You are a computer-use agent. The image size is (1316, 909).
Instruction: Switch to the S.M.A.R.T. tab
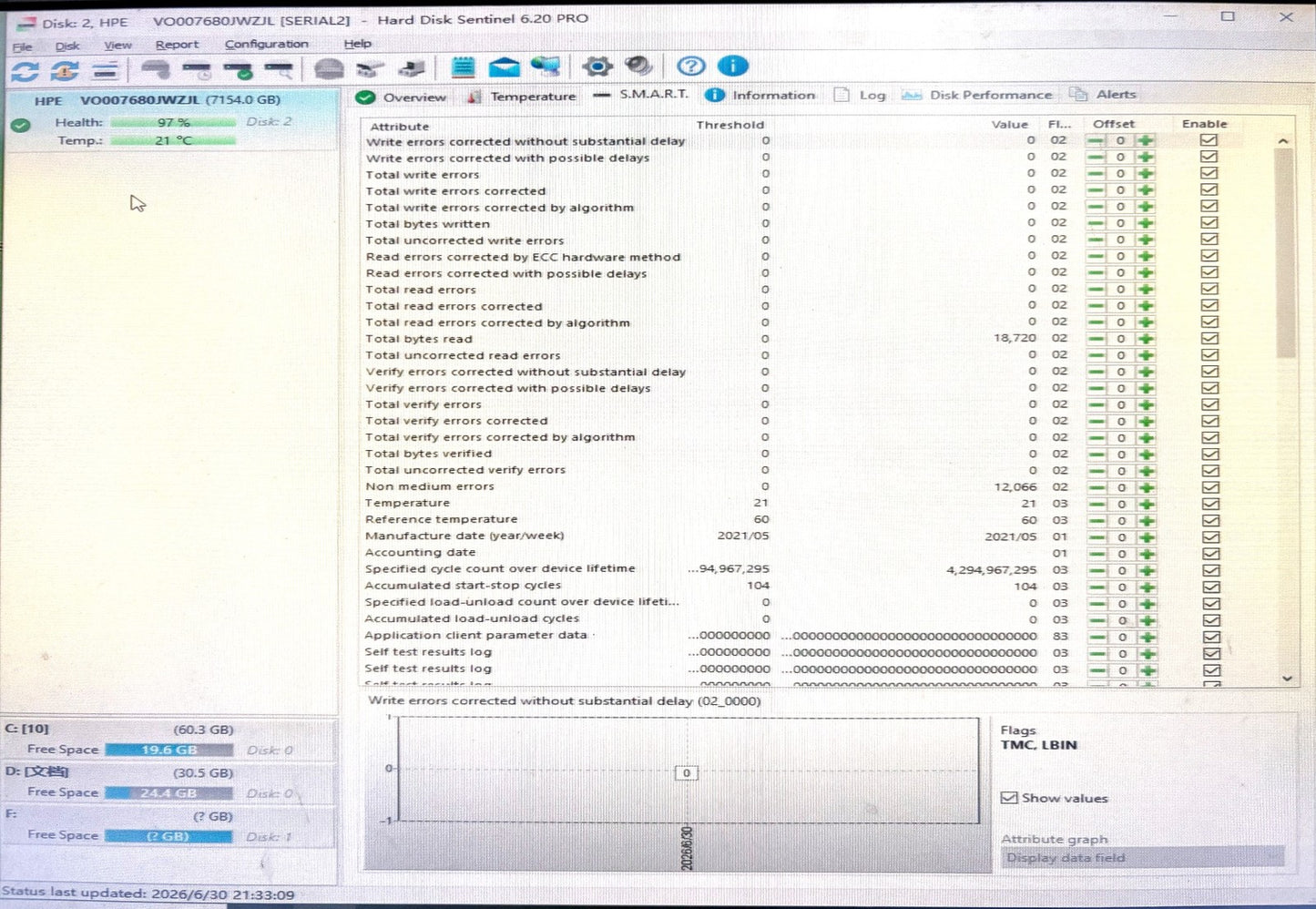point(641,95)
